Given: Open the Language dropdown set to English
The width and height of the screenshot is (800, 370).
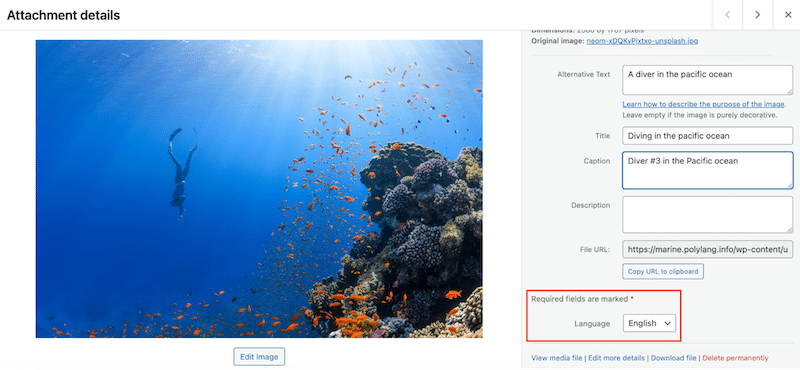Looking at the screenshot, I should pyautogui.click(x=649, y=323).
